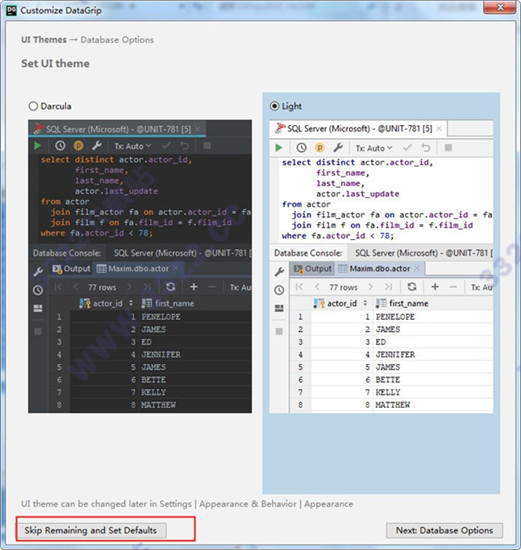Viewport: 521px width, 550px height.
Task: Select the Light theme radio button
Action: [275, 106]
